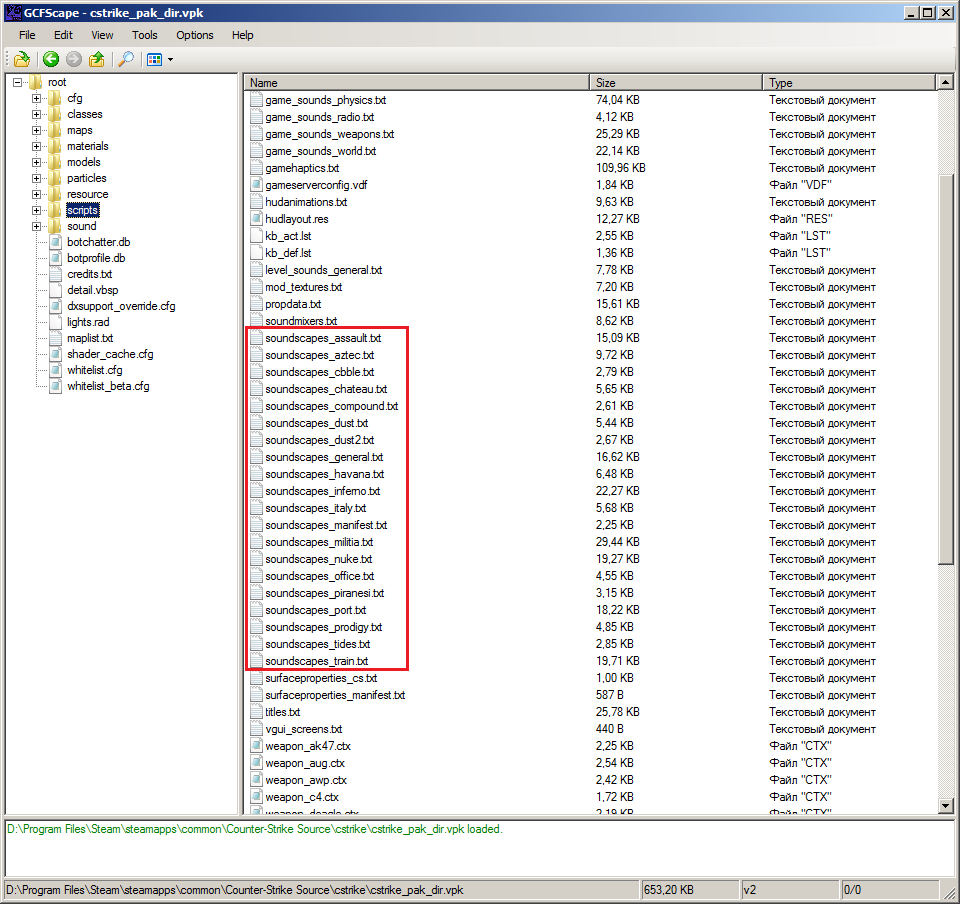This screenshot has width=960, height=904.
Task: Click the weapon_aug.ctx file icon
Action: 257,763
